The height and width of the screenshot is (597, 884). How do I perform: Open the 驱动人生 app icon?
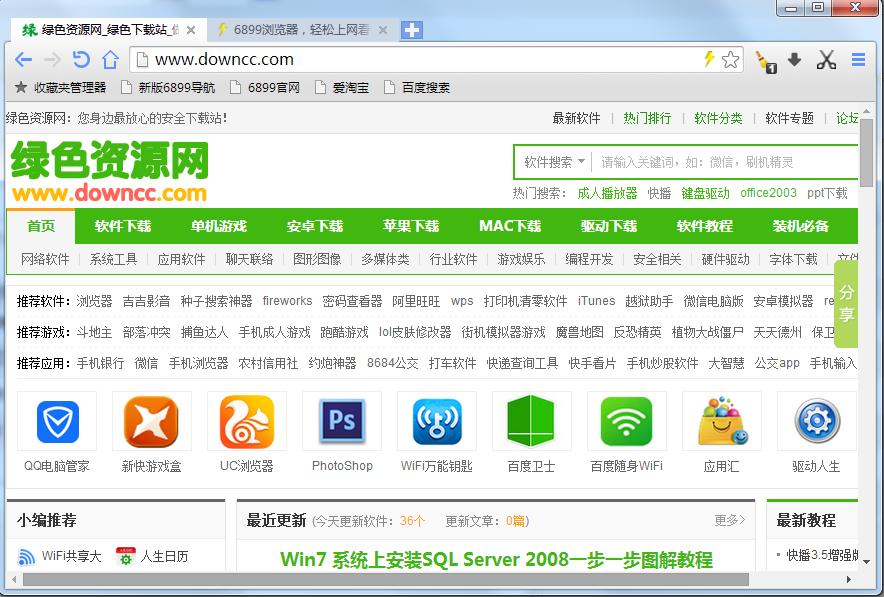[817, 421]
